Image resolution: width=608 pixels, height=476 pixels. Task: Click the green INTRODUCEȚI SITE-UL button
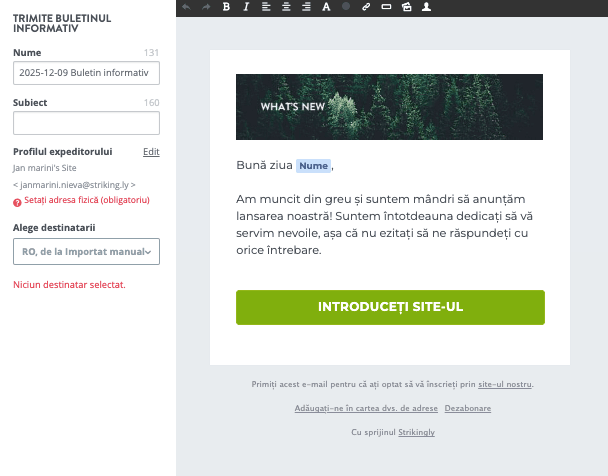point(390,307)
